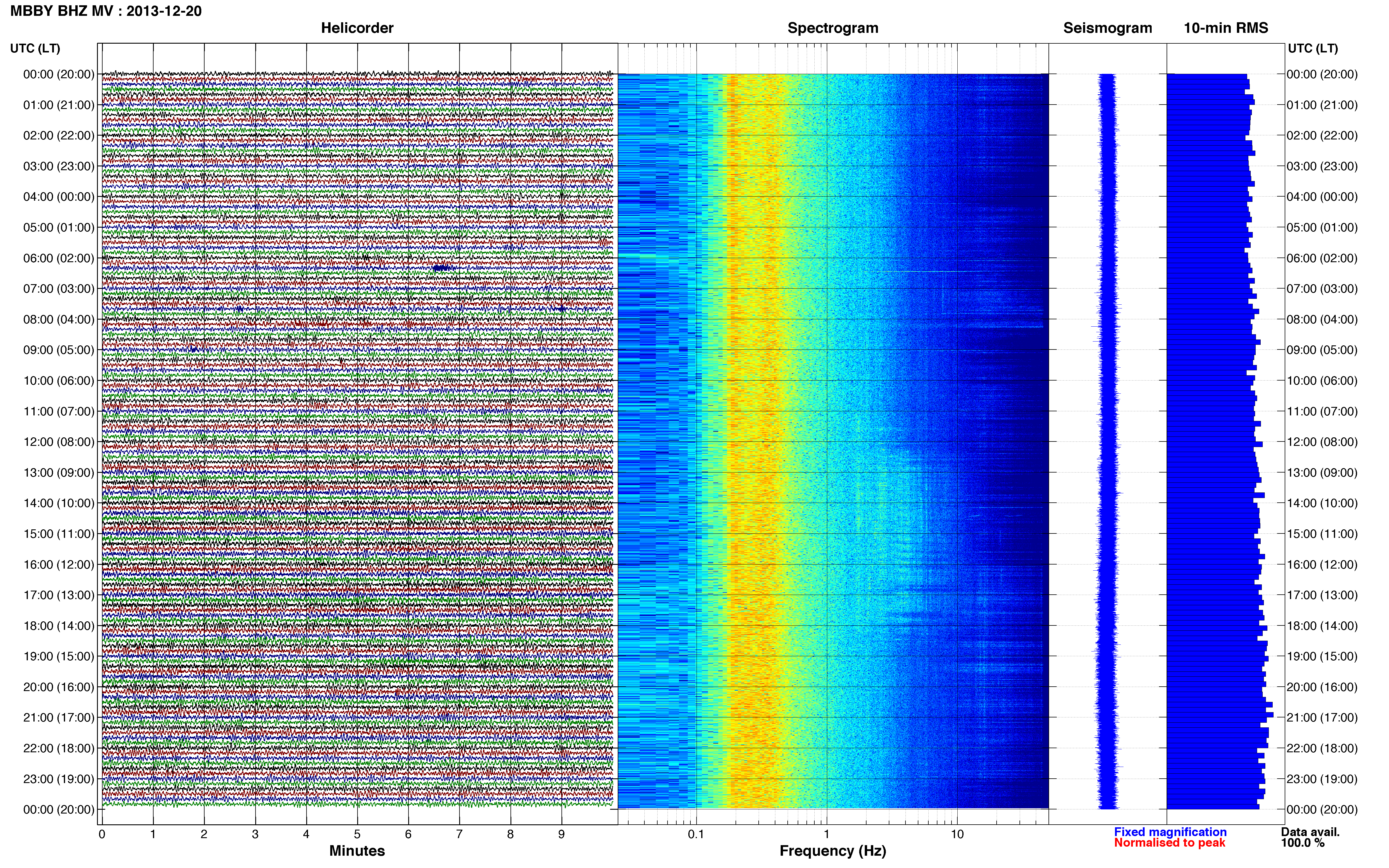Click the left time label '07:00 (03:00)'
This screenshot has height=868, width=1389.
[59, 289]
